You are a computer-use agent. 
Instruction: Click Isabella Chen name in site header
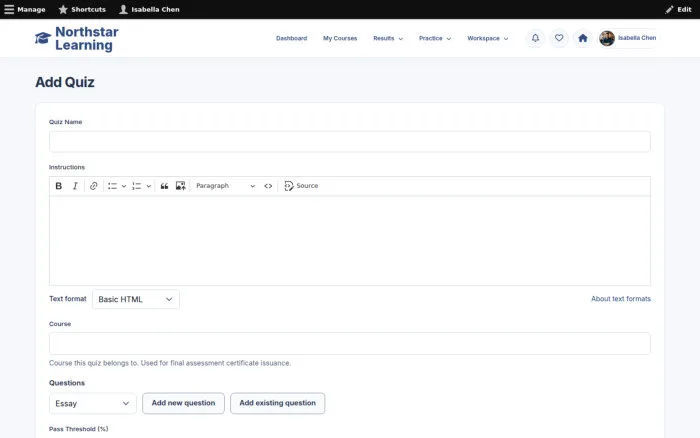637,38
